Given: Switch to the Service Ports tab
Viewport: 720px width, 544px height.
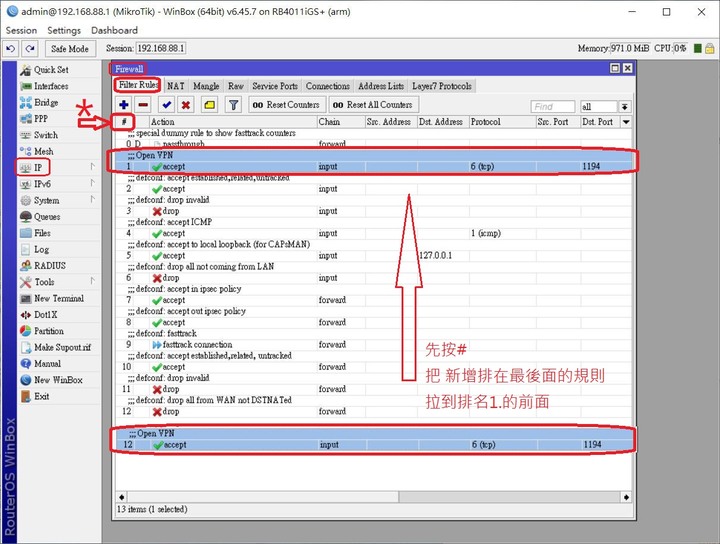Looking at the screenshot, I should [x=275, y=86].
